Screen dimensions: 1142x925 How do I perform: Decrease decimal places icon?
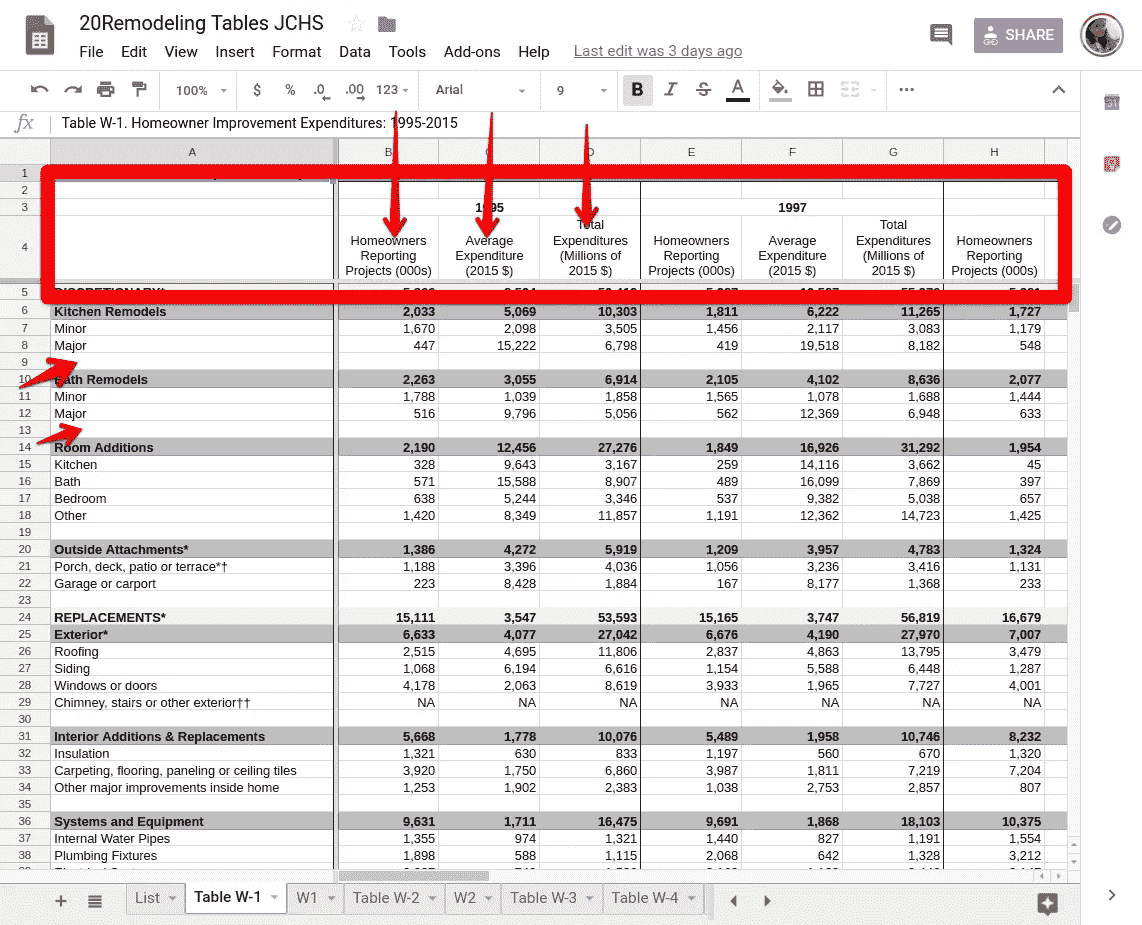(321, 90)
